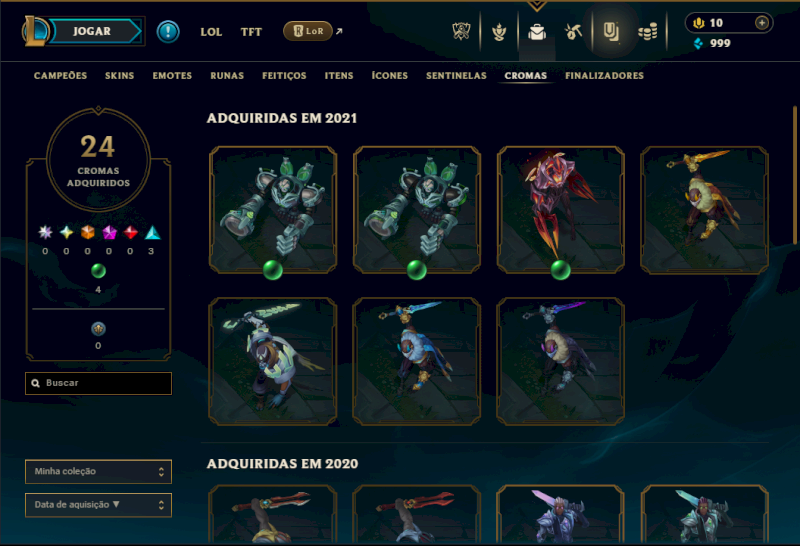Open the Clash trophy icon in top bar
800x546 pixels.
461,32
